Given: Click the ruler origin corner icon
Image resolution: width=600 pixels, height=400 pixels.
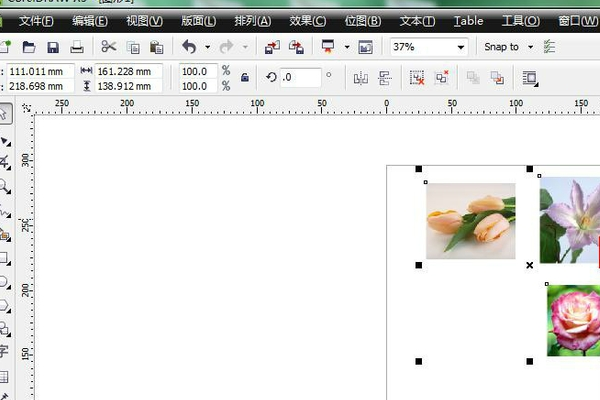Looking at the screenshot, I should tap(26, 108).
